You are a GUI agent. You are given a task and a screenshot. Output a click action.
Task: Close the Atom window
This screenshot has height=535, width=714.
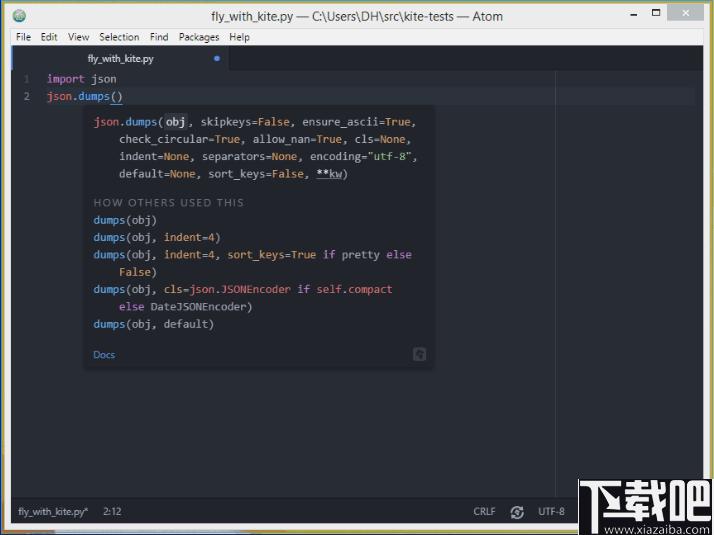click(x=685, y=13)
